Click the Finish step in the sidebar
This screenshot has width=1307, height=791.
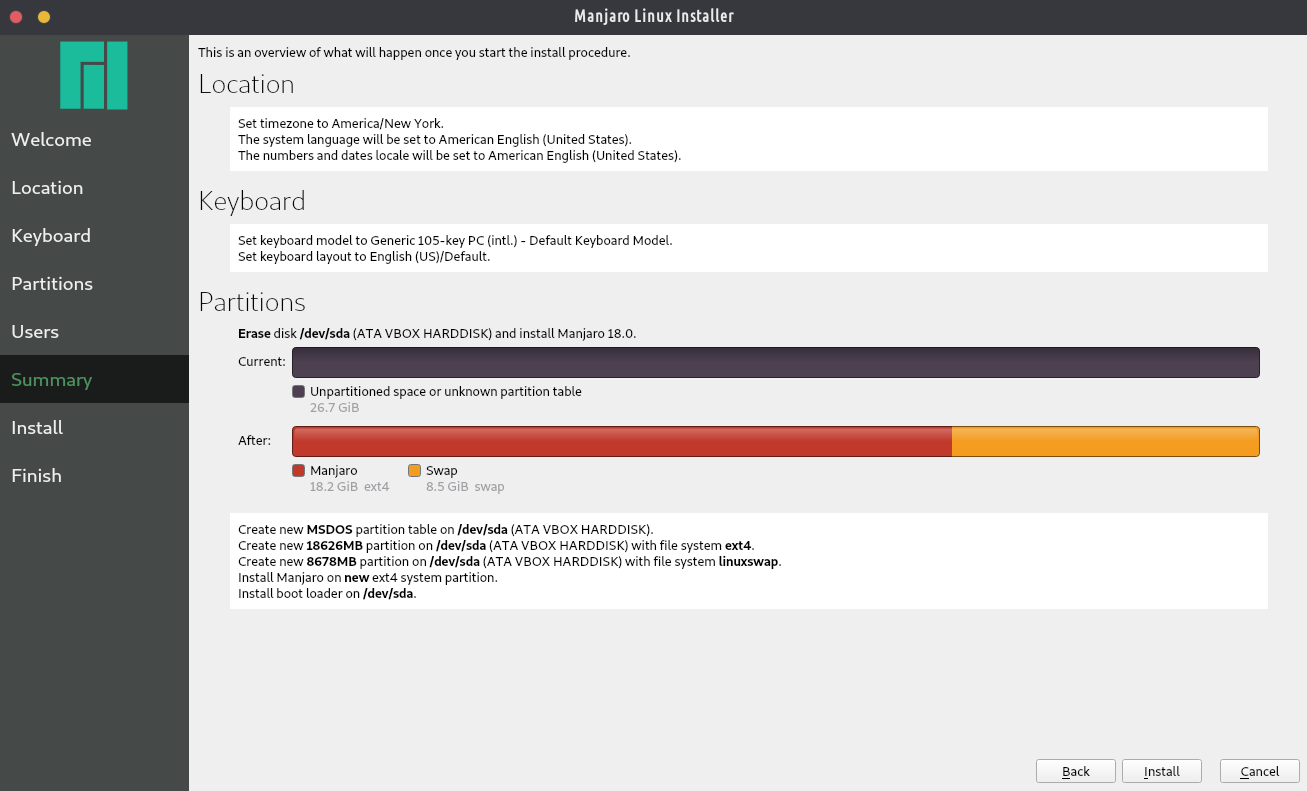[x=36, y=476]
